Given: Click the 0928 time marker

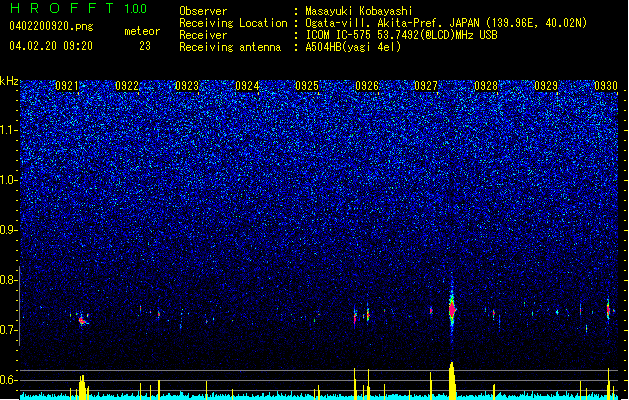Looking at the screenshot, I should point(486,86).
